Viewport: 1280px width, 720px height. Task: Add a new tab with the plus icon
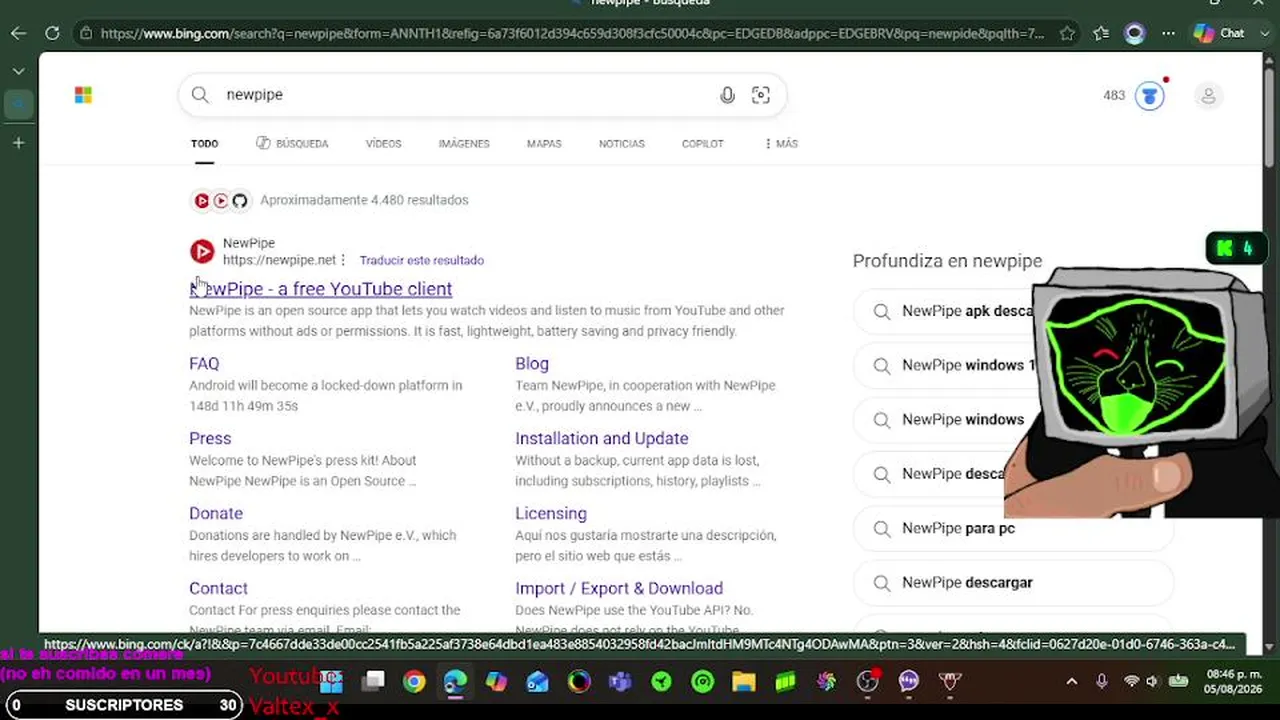click(x=18, y=143)
